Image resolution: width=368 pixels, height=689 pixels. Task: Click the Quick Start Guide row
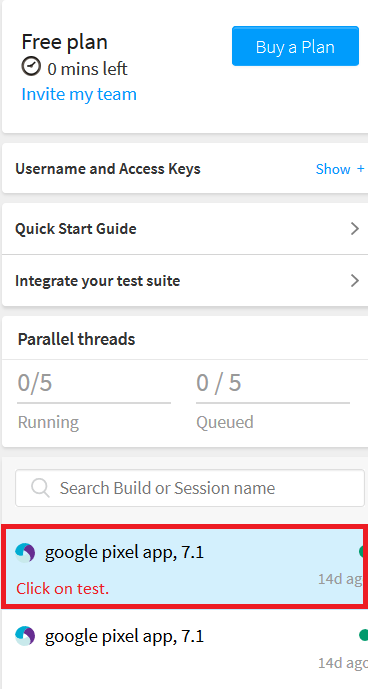point(185,228)
